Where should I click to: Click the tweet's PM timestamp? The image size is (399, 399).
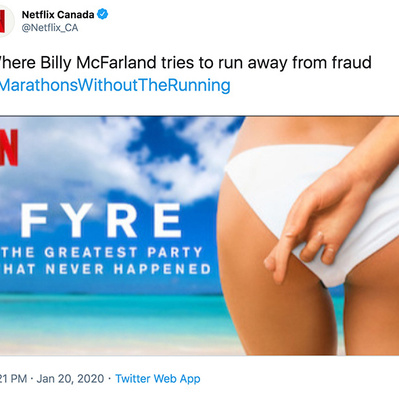point(13,379)
